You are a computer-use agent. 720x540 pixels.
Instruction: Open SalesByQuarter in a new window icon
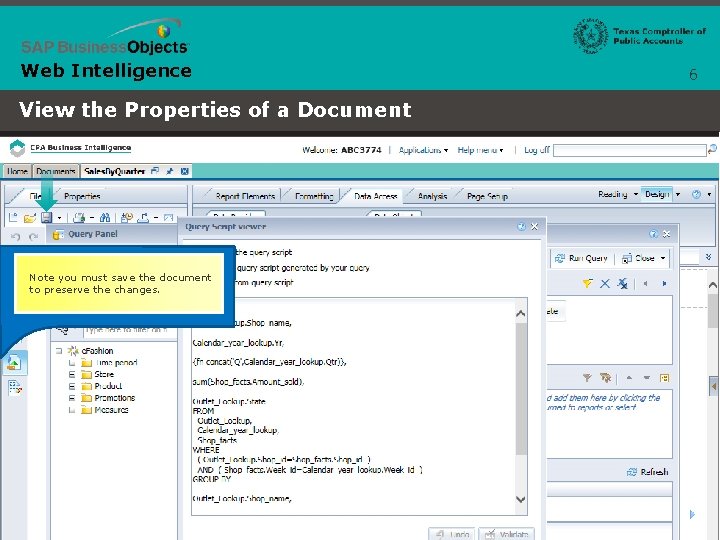tap(155, 171)
